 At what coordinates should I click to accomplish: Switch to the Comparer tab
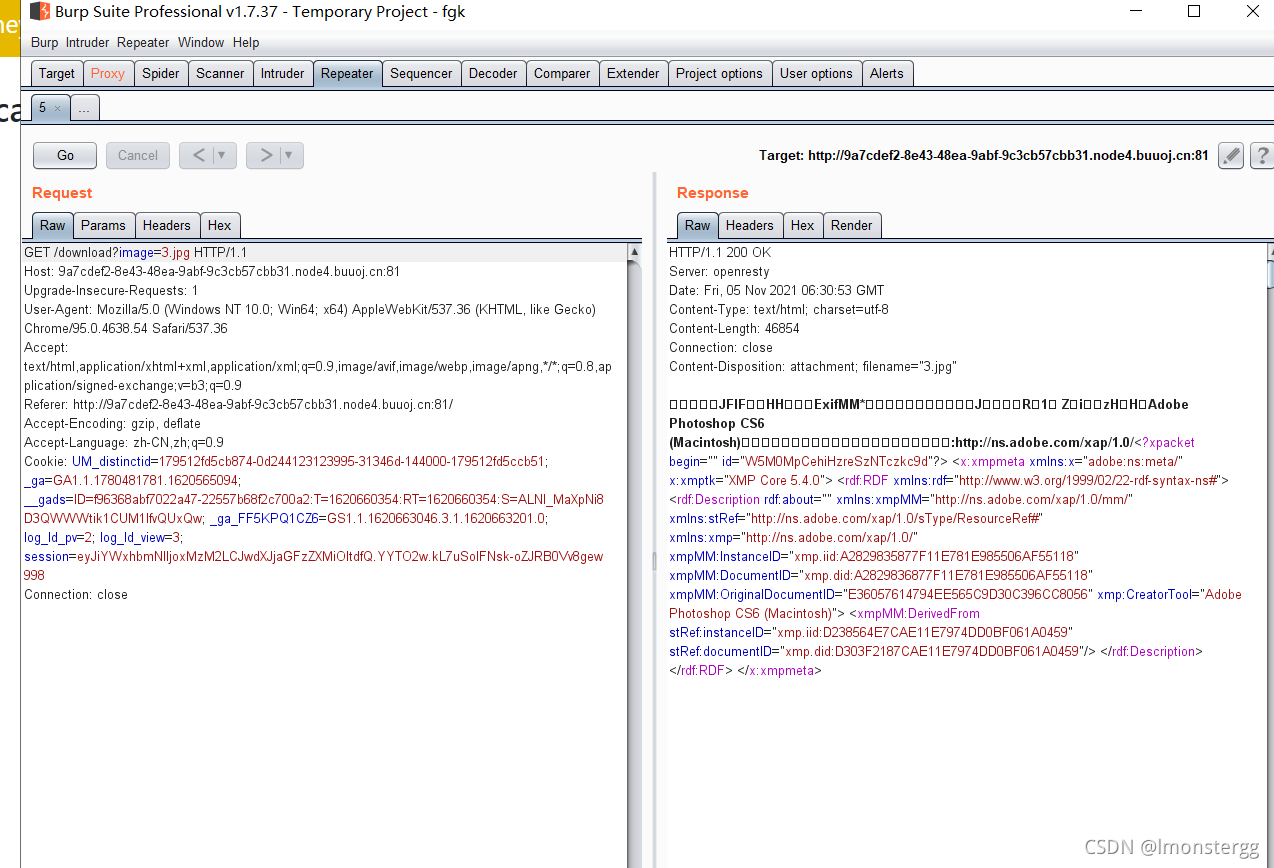pyautogui.click(x=562, y=73)
